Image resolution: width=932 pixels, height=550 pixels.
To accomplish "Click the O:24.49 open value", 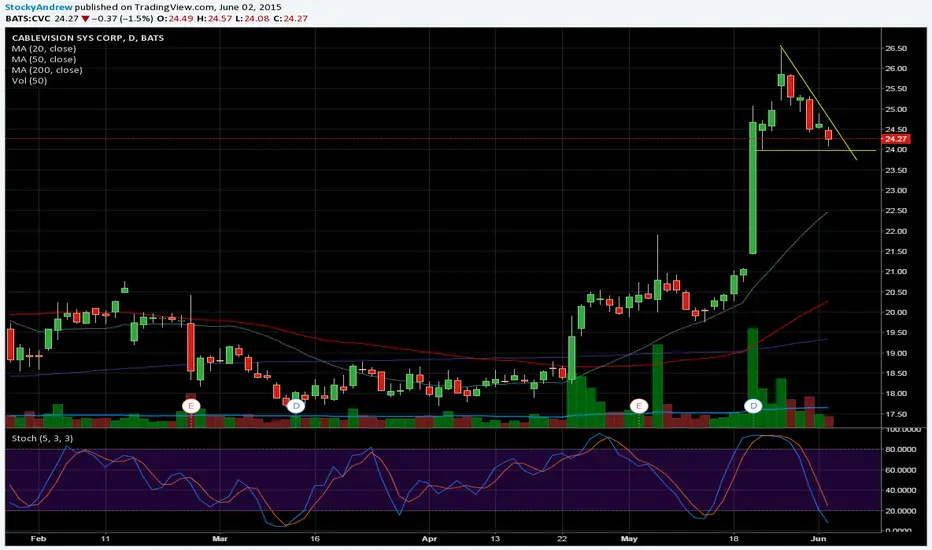I will point(175,18).
